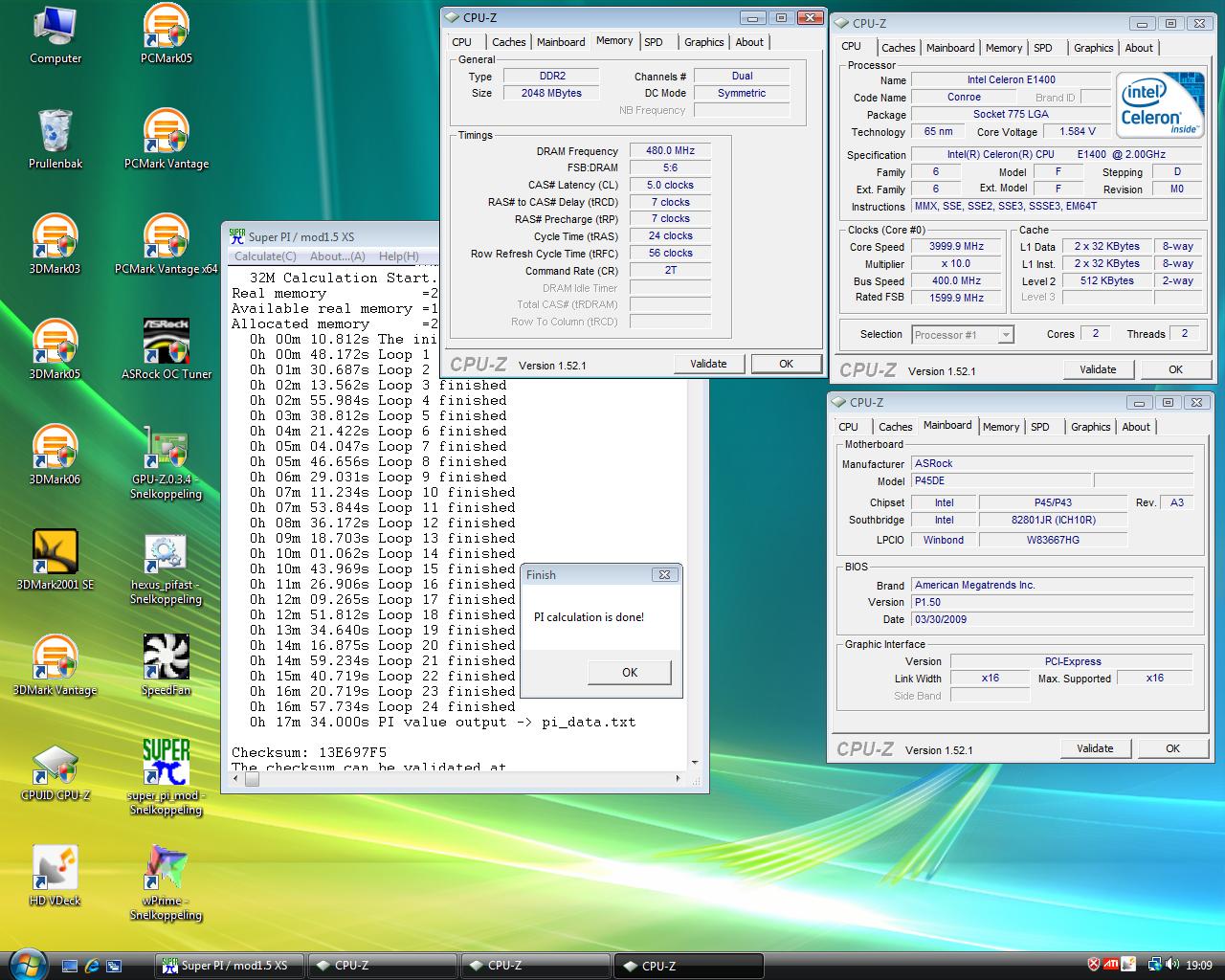Click Loop 24 finished line in Super PI
This screenshot has height=980, width=1225.
383,706
